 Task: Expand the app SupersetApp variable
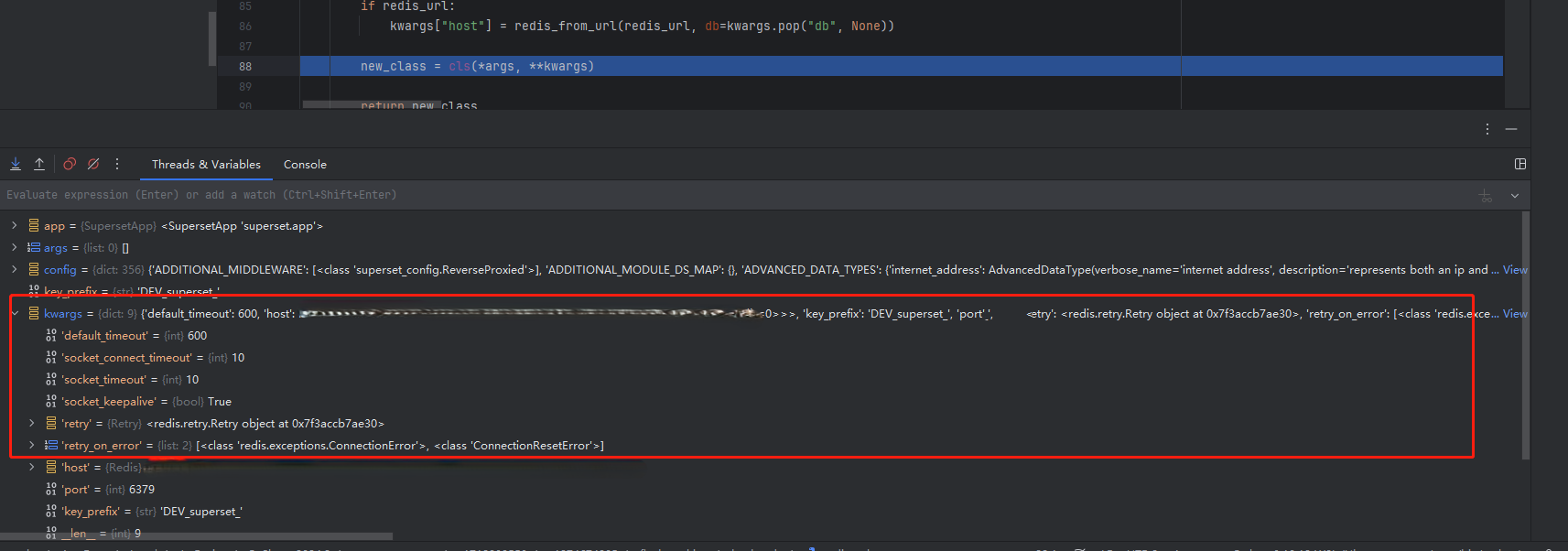click(x=14, y=225)
